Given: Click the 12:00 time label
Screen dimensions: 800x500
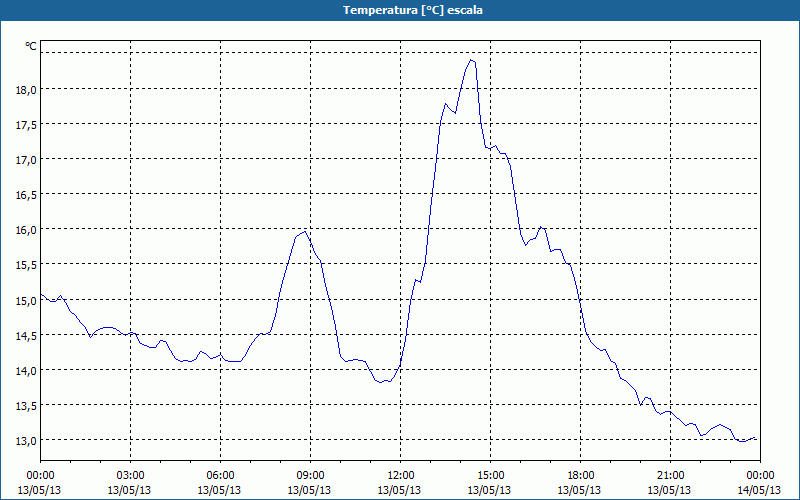Looking at the screenshot, I should click(x=401, y=476).
